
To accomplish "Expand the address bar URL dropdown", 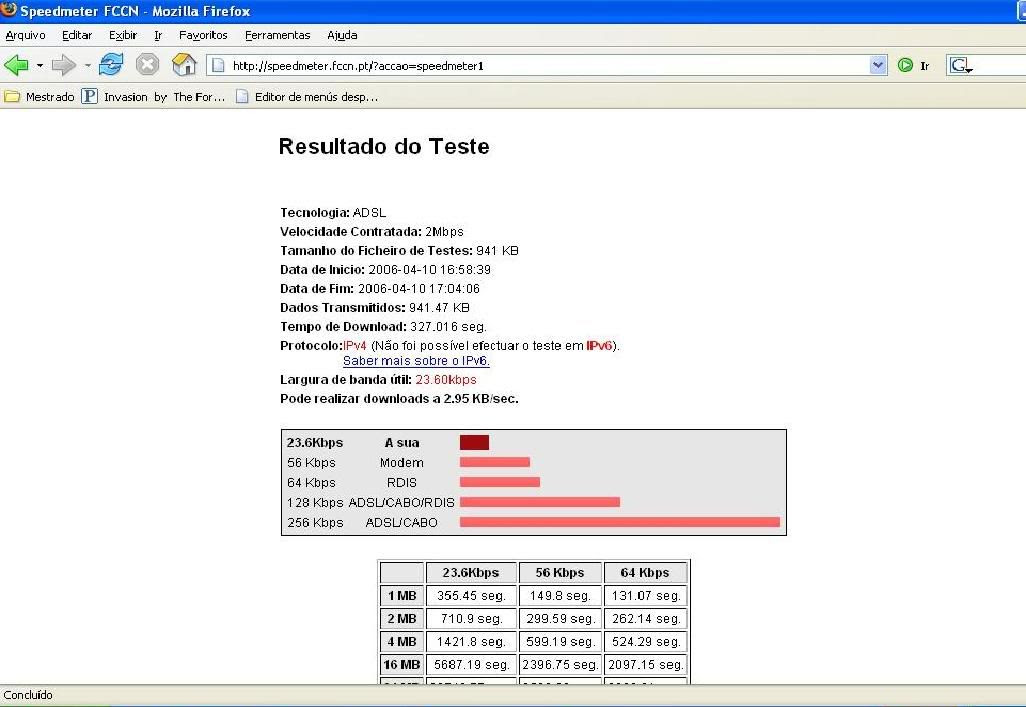I will 878,65.
